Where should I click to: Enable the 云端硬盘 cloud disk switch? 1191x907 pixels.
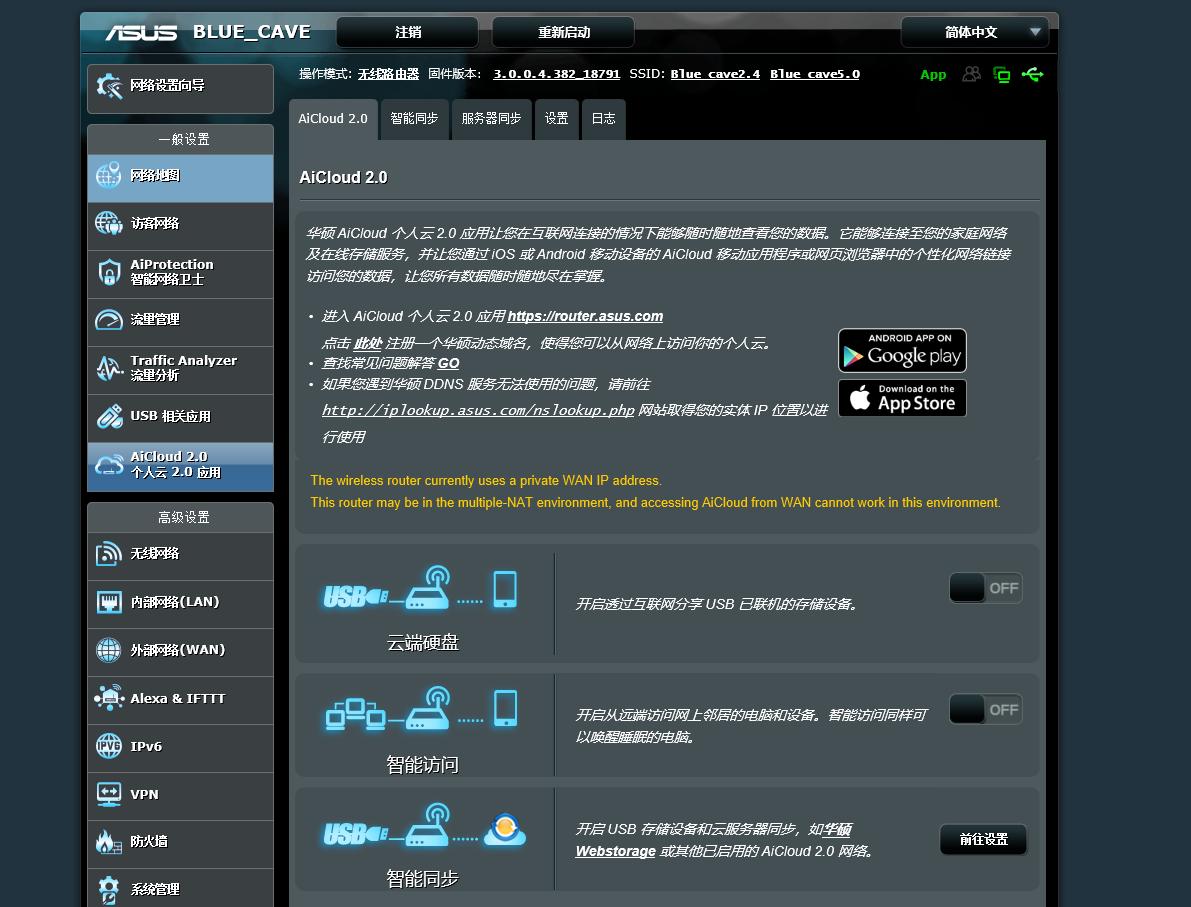985,588
